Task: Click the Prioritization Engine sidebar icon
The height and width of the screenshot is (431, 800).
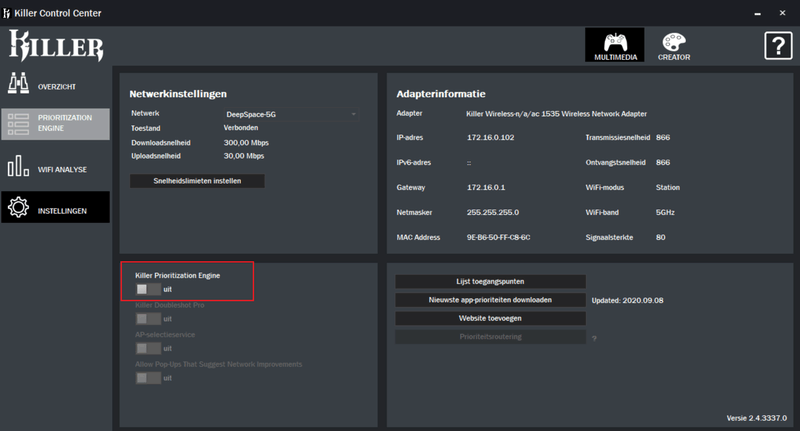Action: (18, 124)
